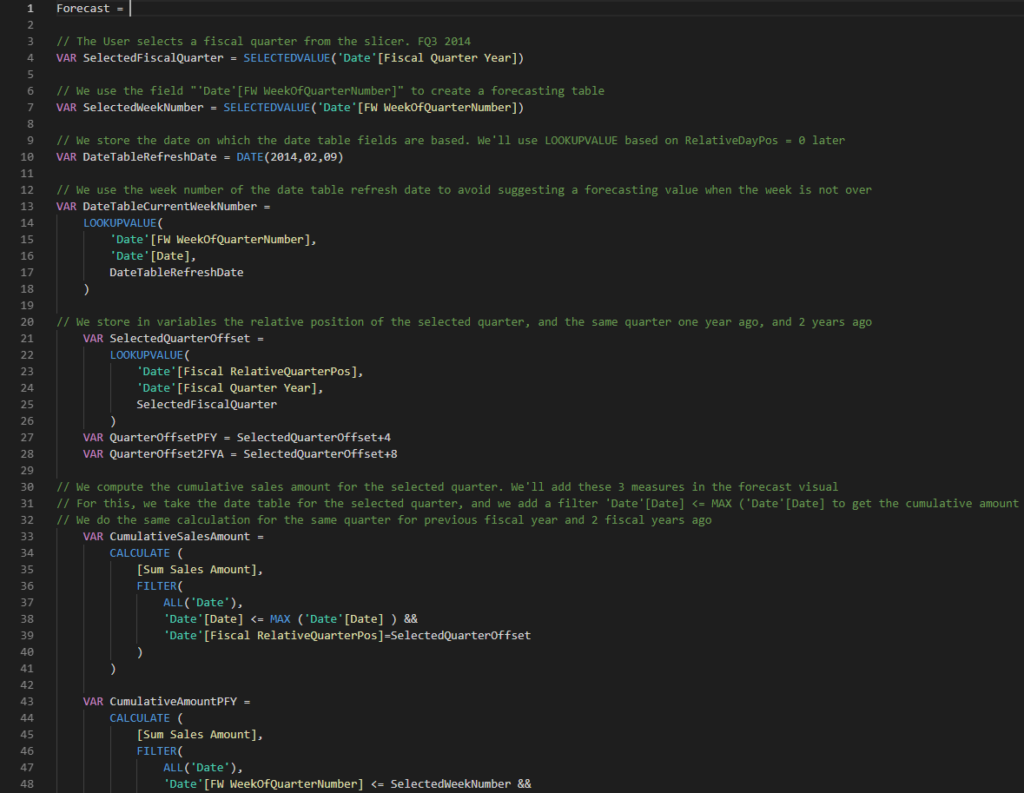Click DateTableCurrentWeekNumber variable on line 13
Viewport: 1024px width, 793px height.
(166, 206)
